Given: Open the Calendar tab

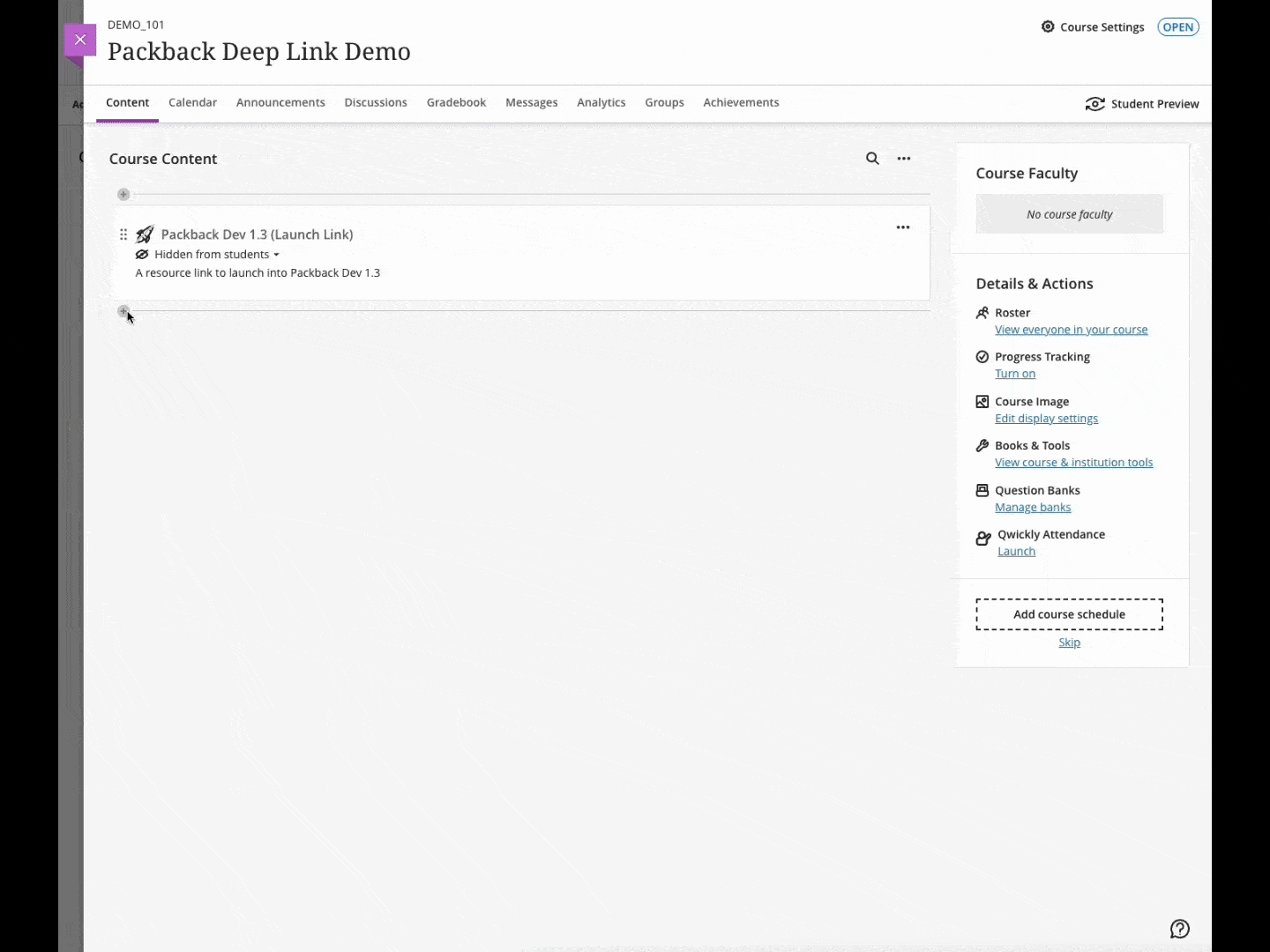Looking at the screenshot, I should 192,103.
